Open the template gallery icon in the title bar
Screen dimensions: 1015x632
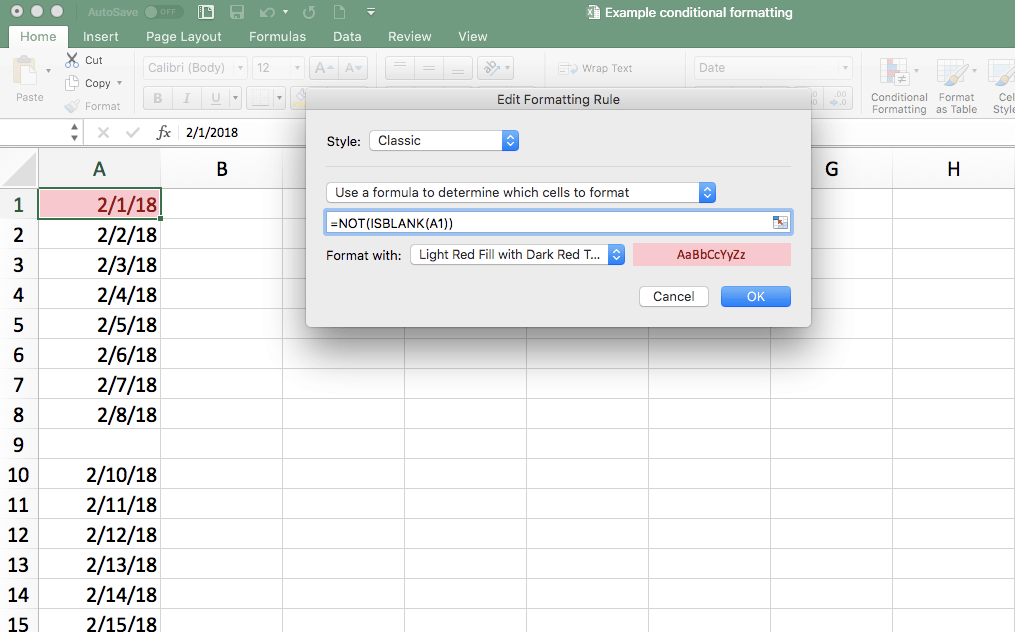pos(206,12)
